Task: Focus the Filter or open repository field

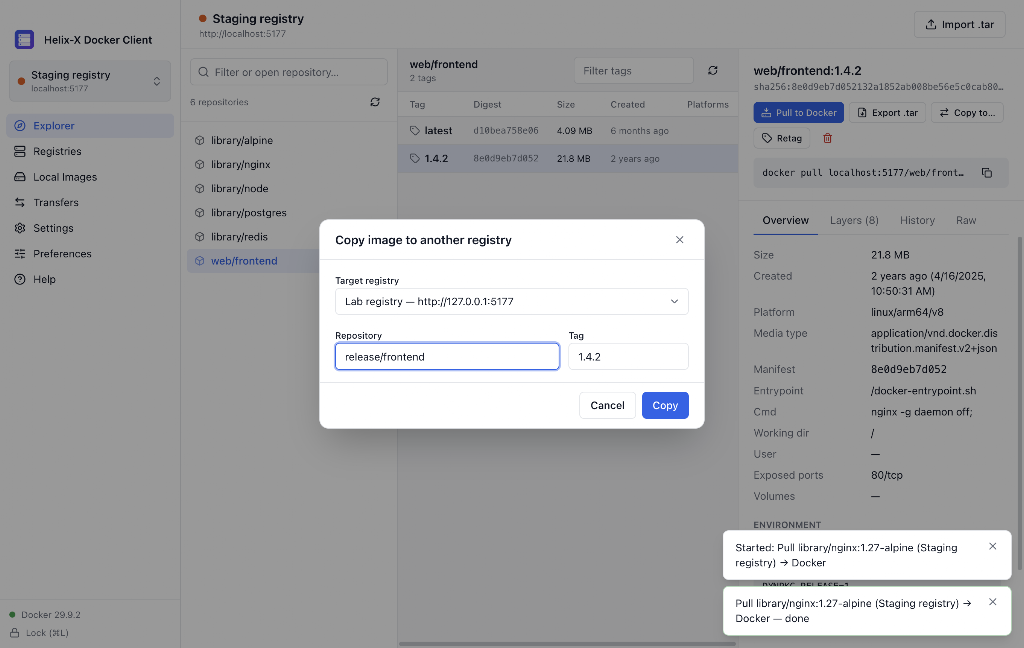Action: 289,72
